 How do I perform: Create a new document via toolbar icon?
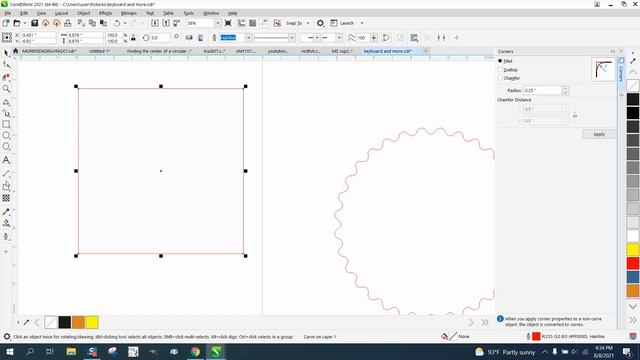(x=6, y=23)
